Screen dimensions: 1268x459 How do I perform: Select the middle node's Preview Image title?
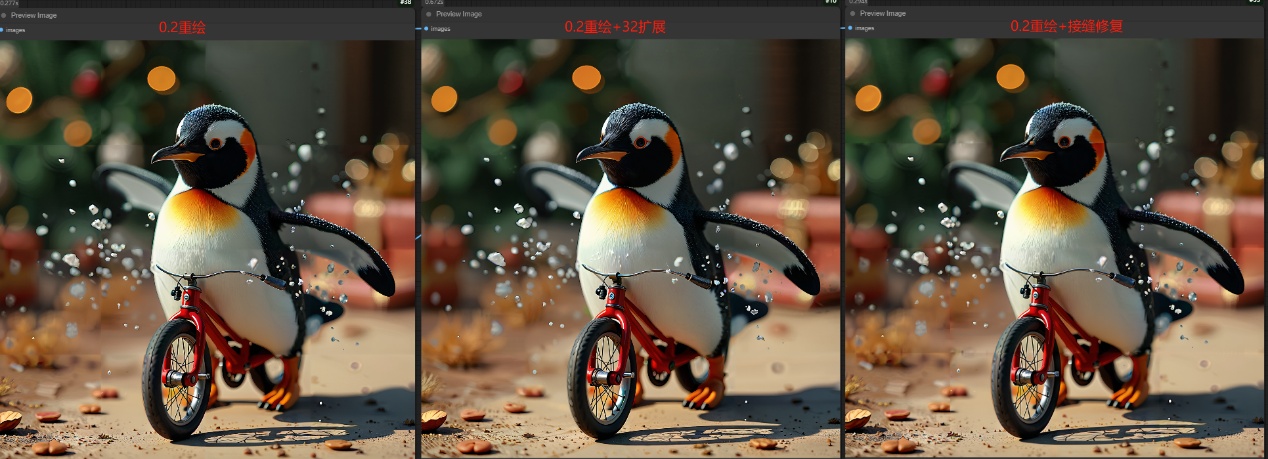point(458,15)
